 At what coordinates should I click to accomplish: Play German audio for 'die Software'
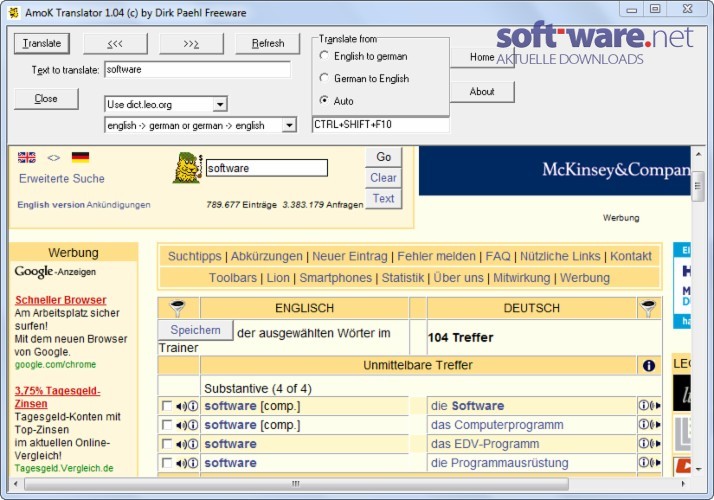pos(655,405)
